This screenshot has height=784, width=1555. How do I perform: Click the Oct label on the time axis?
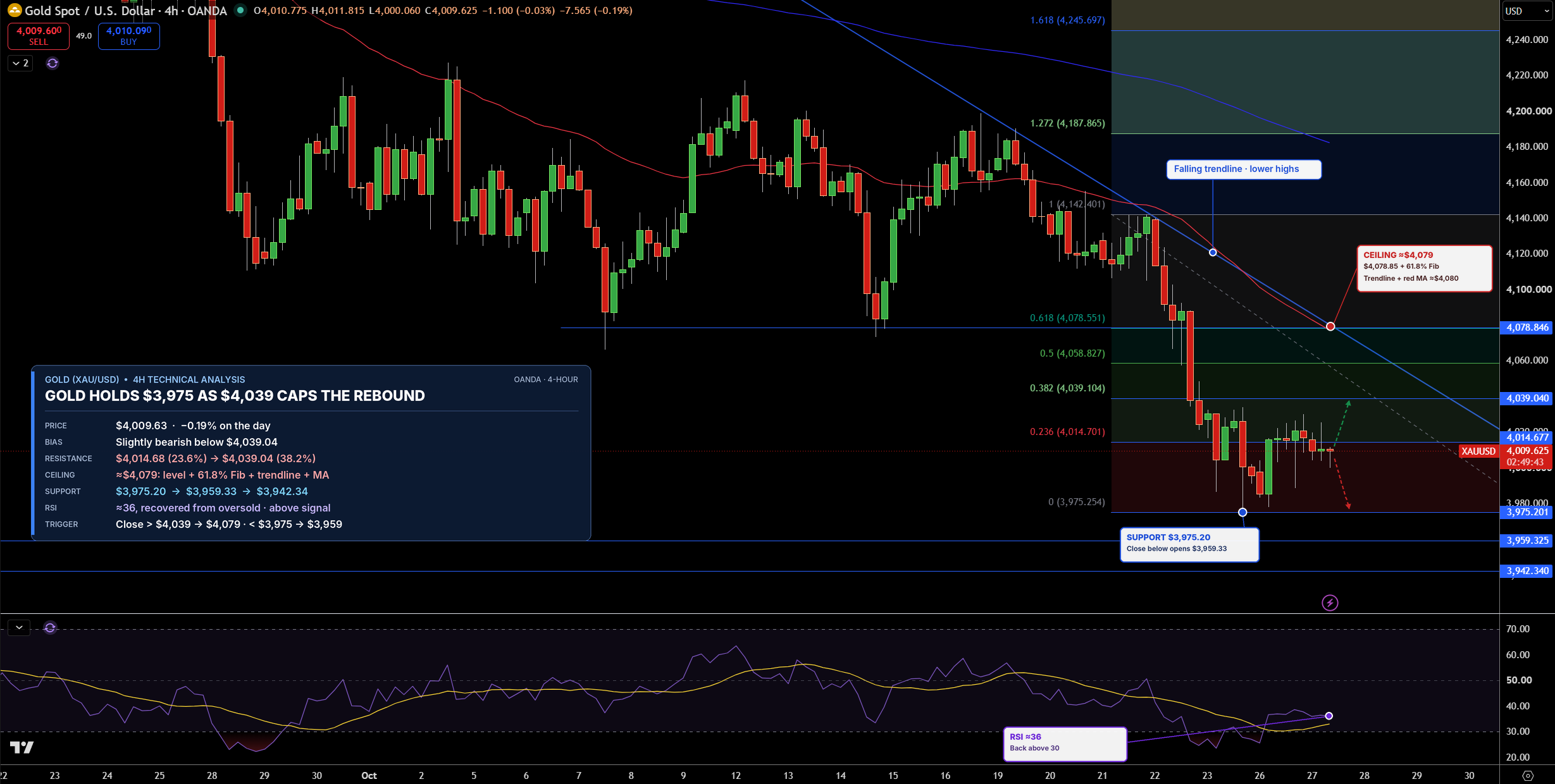coord(369,776)
